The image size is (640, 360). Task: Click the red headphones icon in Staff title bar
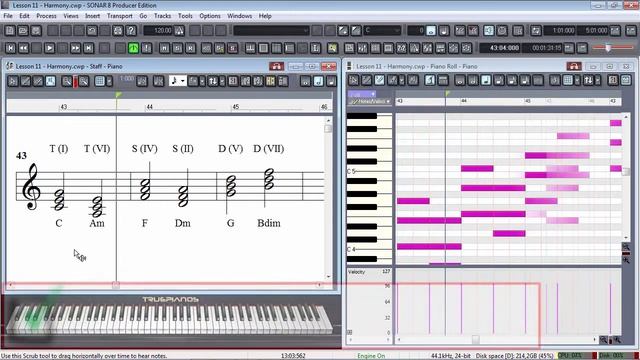(x=276, y=66)
